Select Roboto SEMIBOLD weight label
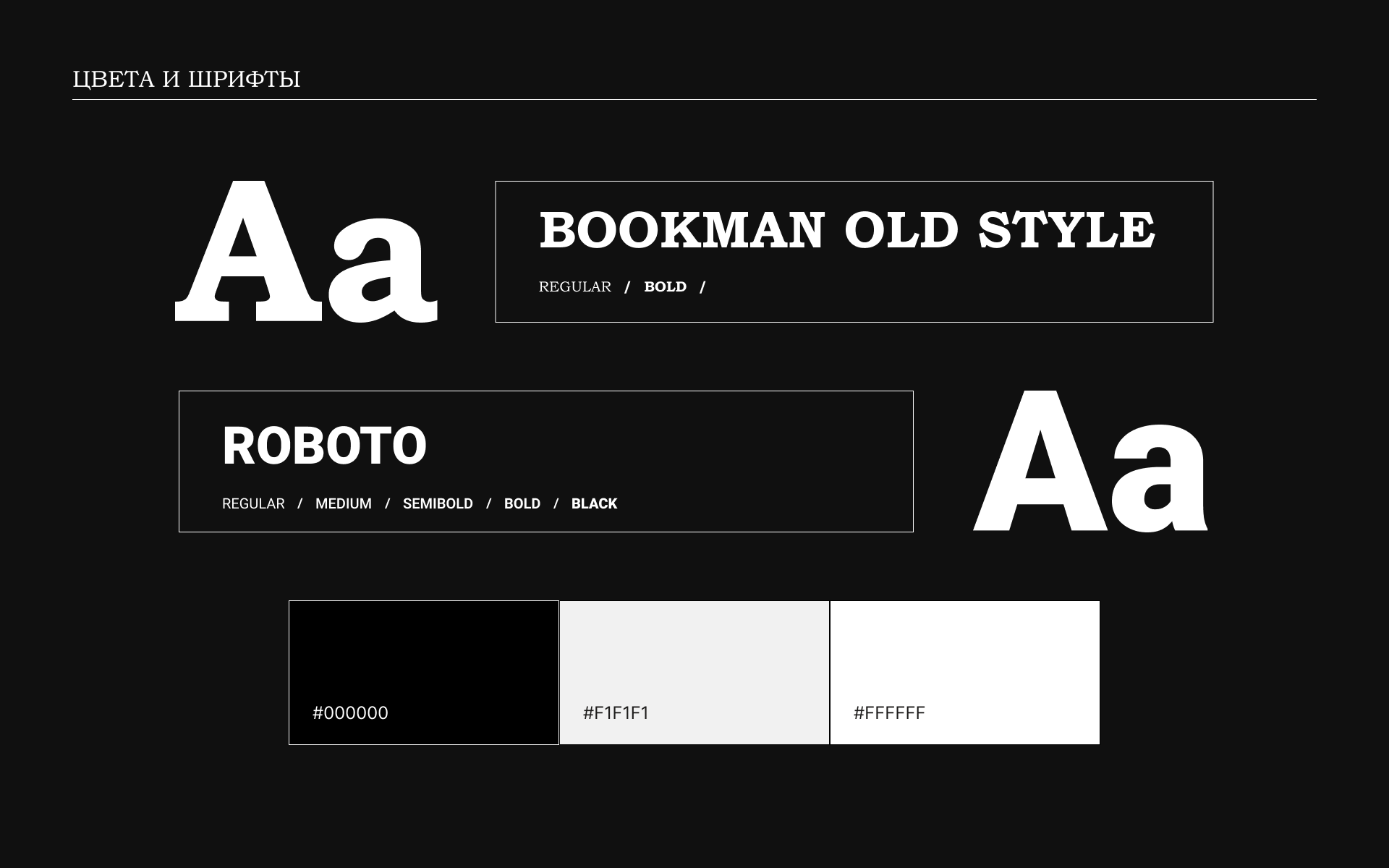Viewport: 1389px width, 868px height. click(438, 503)
